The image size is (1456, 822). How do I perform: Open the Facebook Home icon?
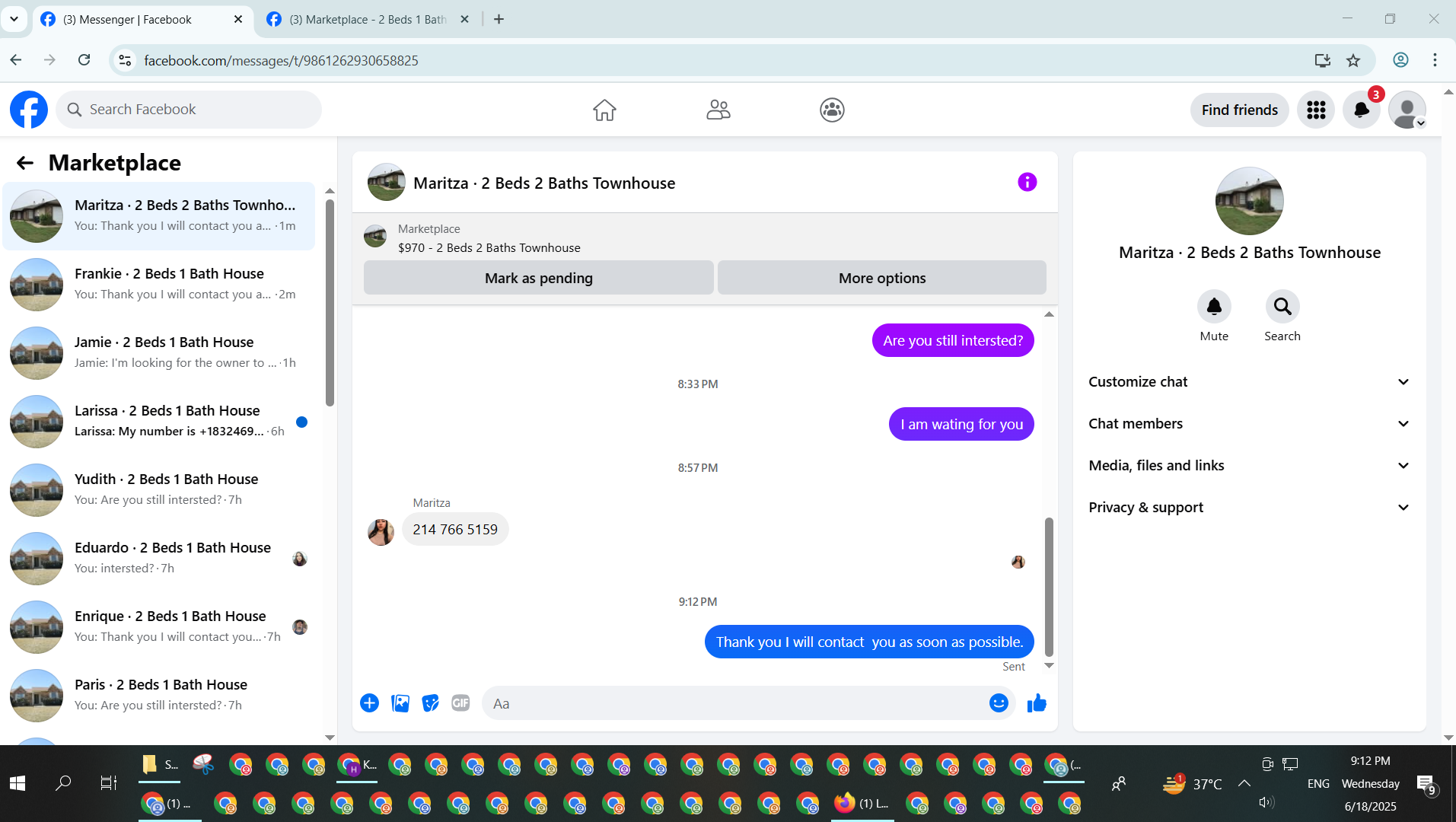[x=604, y=110]
